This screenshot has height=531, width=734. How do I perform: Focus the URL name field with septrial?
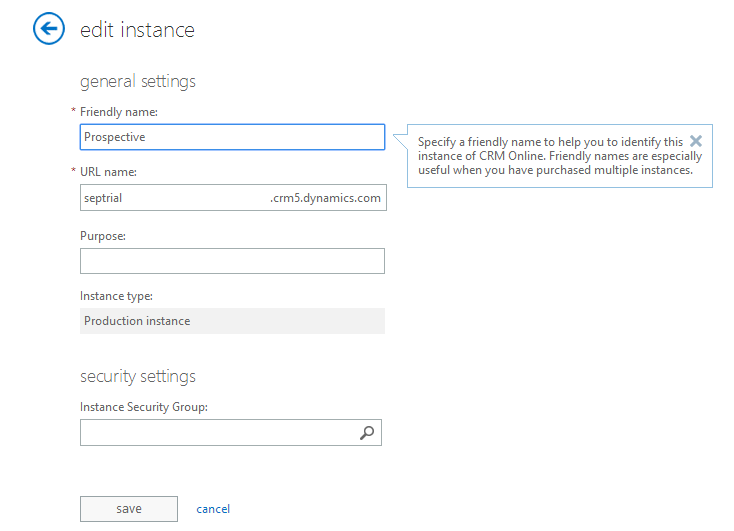click(170, 198)
